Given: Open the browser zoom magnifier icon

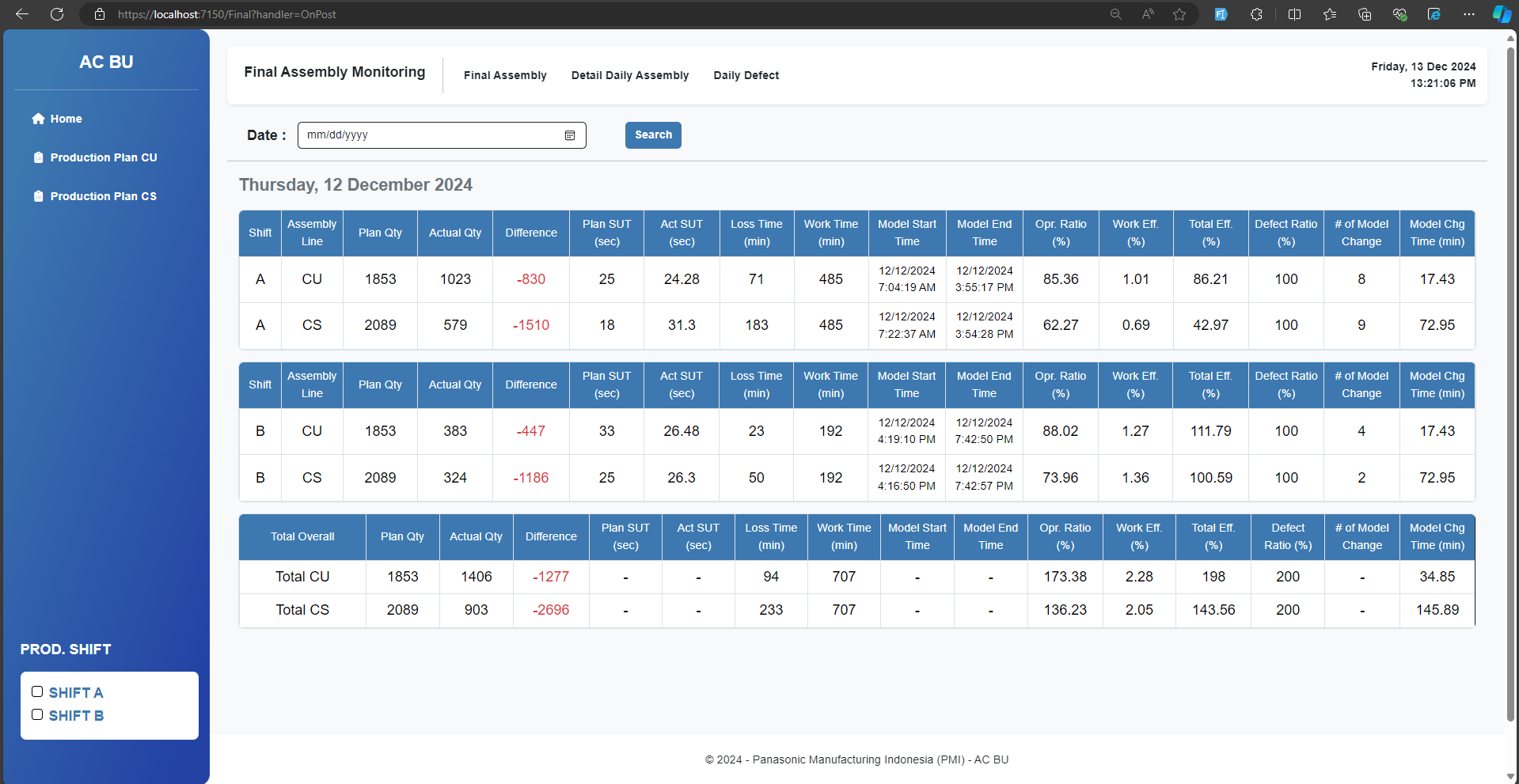Looking at the screenshot, I should [1116, 14].
